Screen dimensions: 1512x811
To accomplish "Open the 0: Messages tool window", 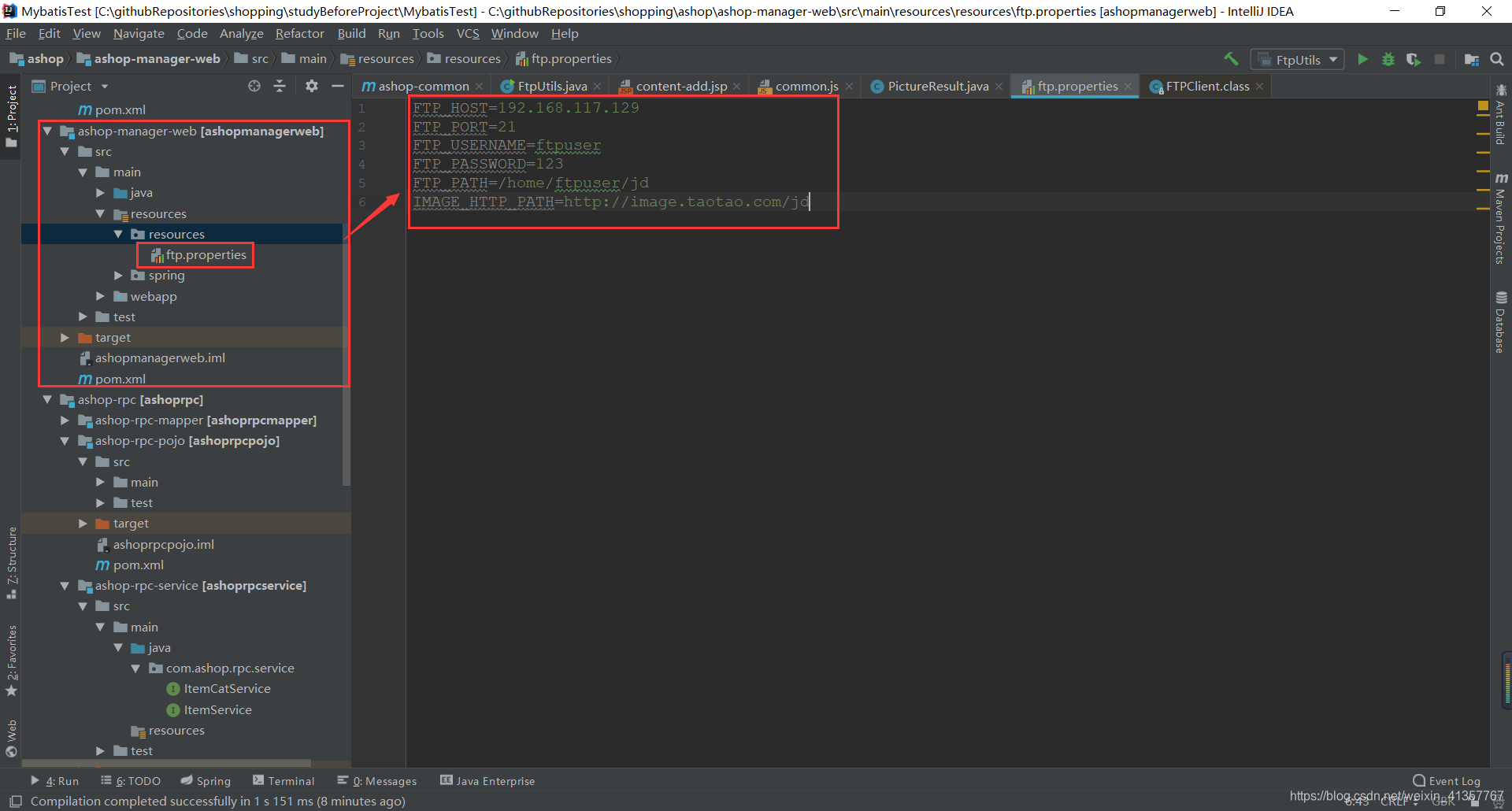I will [377, 780].
